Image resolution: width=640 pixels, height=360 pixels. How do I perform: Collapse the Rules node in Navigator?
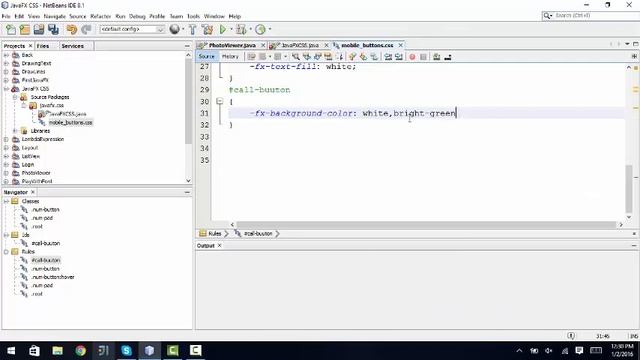[6, 252]
